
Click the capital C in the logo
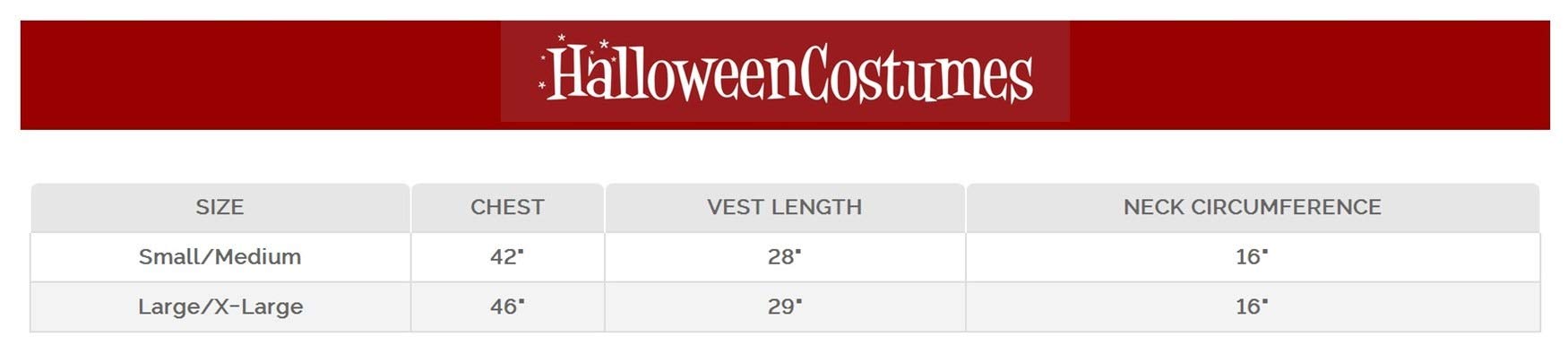tap(816, 73)
